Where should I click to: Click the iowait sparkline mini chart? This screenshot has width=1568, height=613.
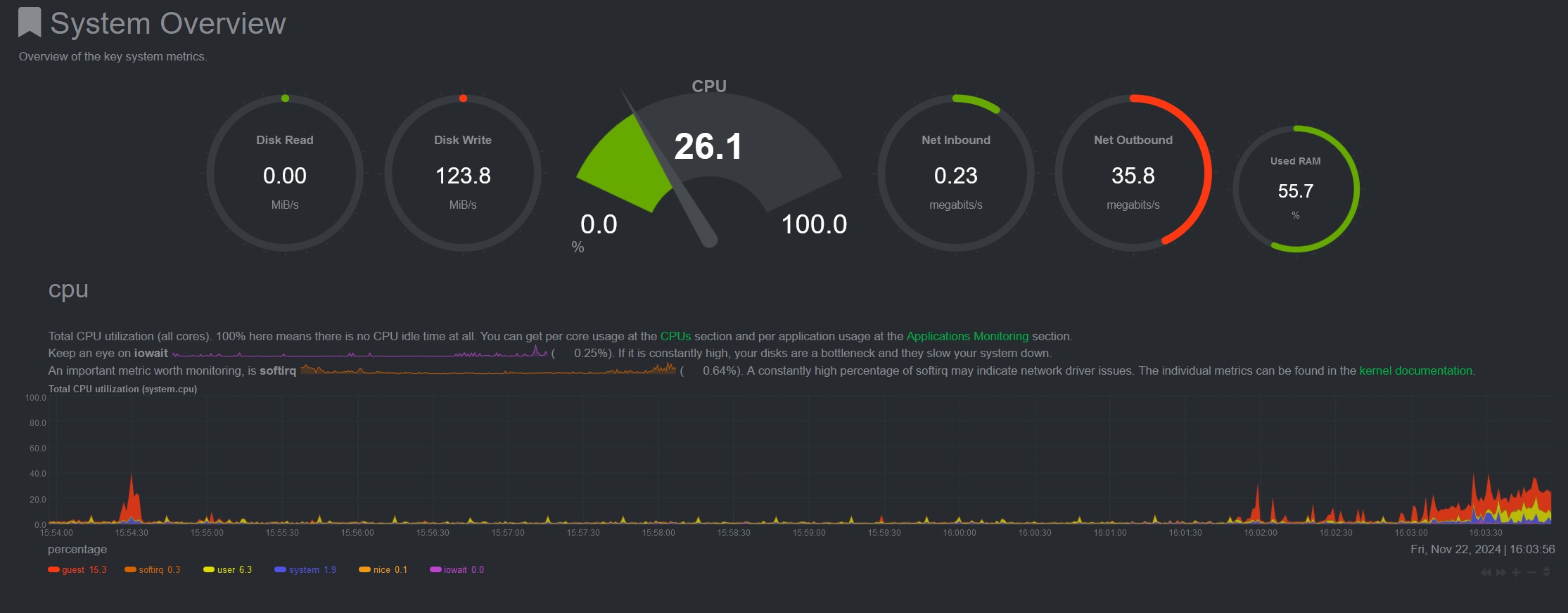[359, 353]
